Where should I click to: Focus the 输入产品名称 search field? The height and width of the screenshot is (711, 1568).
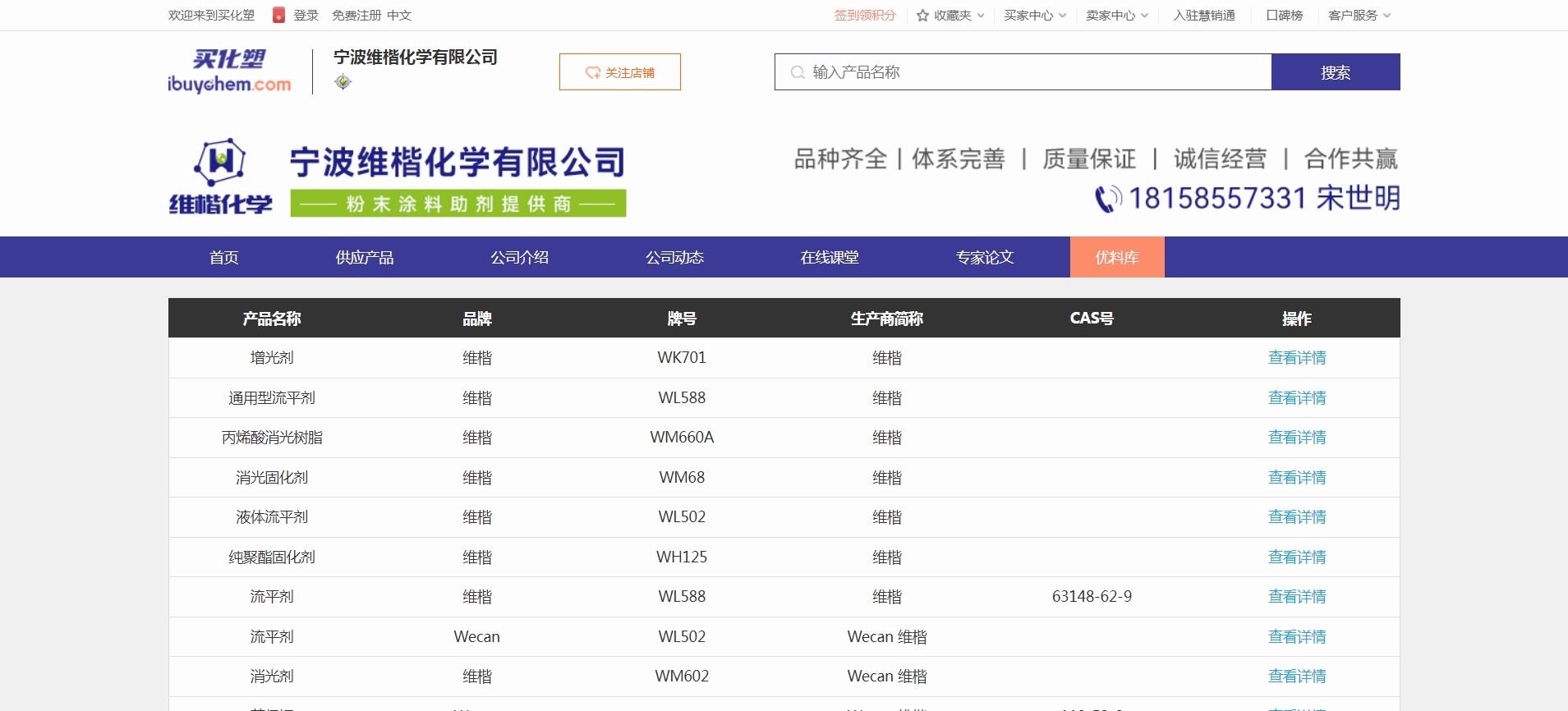(1023, 72)
